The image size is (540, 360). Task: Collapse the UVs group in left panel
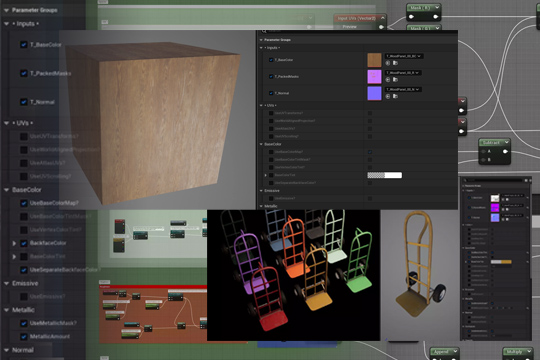click(6, 123)
